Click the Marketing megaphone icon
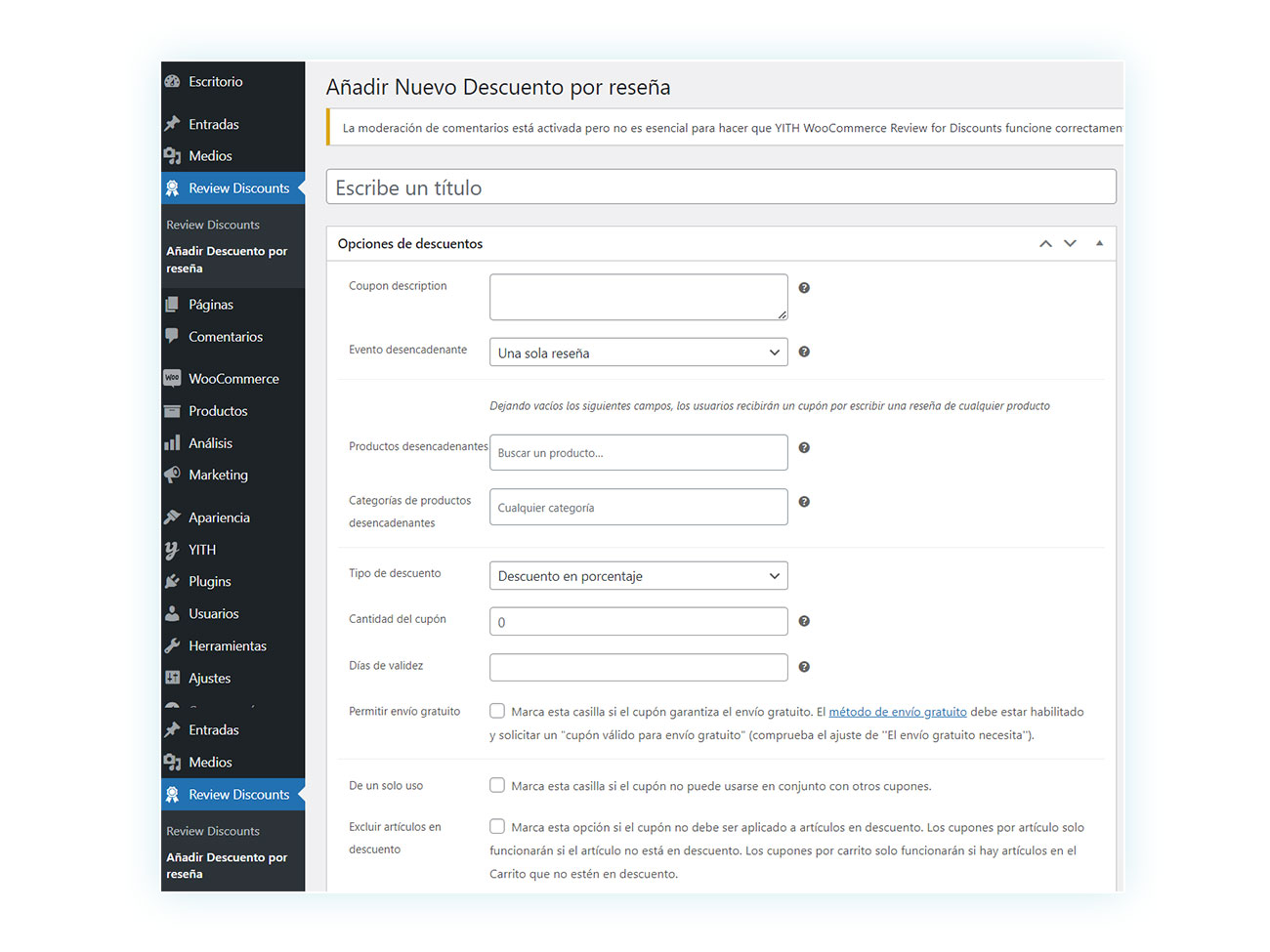 click(173, 475)
